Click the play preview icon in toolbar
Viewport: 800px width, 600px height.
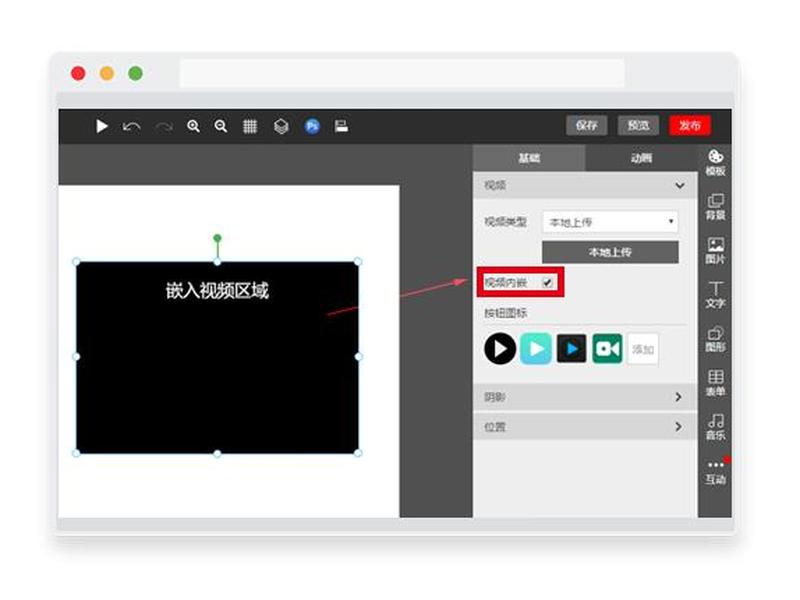(102, 126)
